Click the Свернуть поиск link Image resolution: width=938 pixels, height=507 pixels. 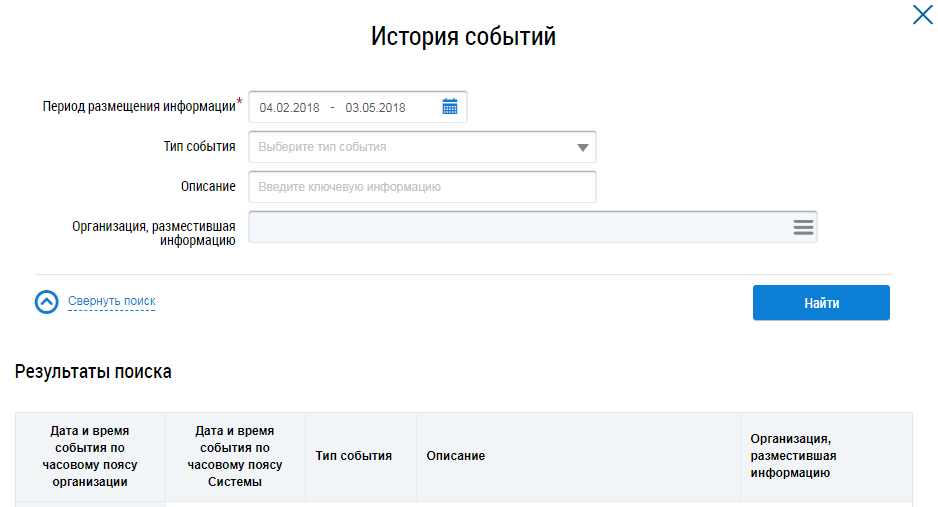[111, 301]
